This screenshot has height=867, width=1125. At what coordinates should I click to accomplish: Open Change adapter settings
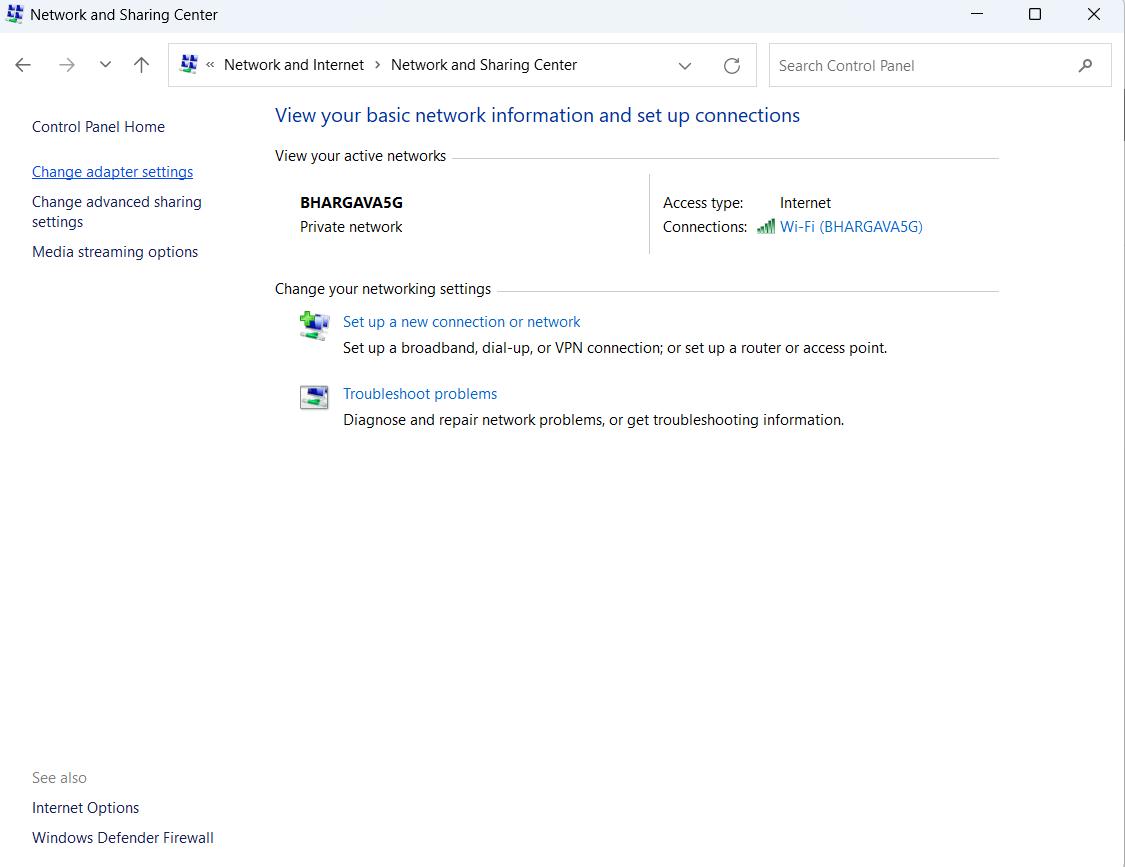(112, 171)
